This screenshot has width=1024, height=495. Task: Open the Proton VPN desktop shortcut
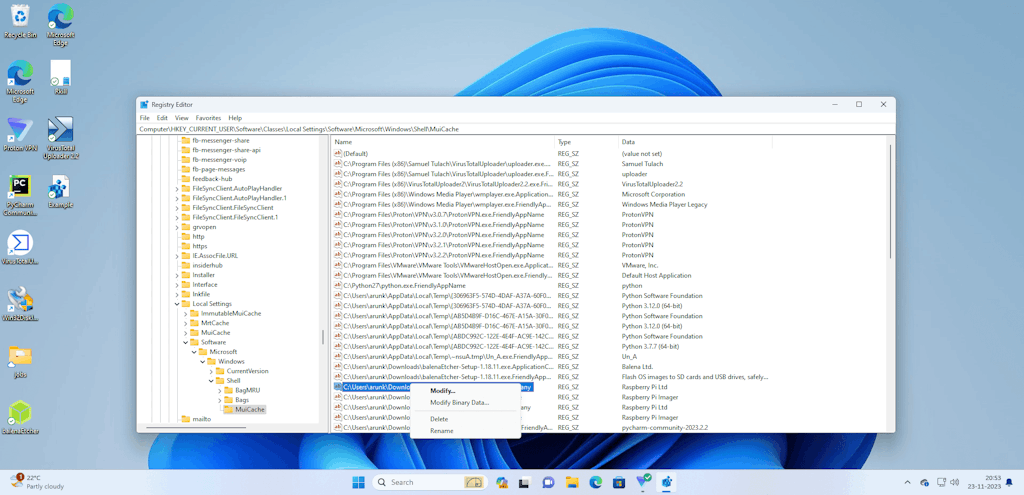click(20, 135)
